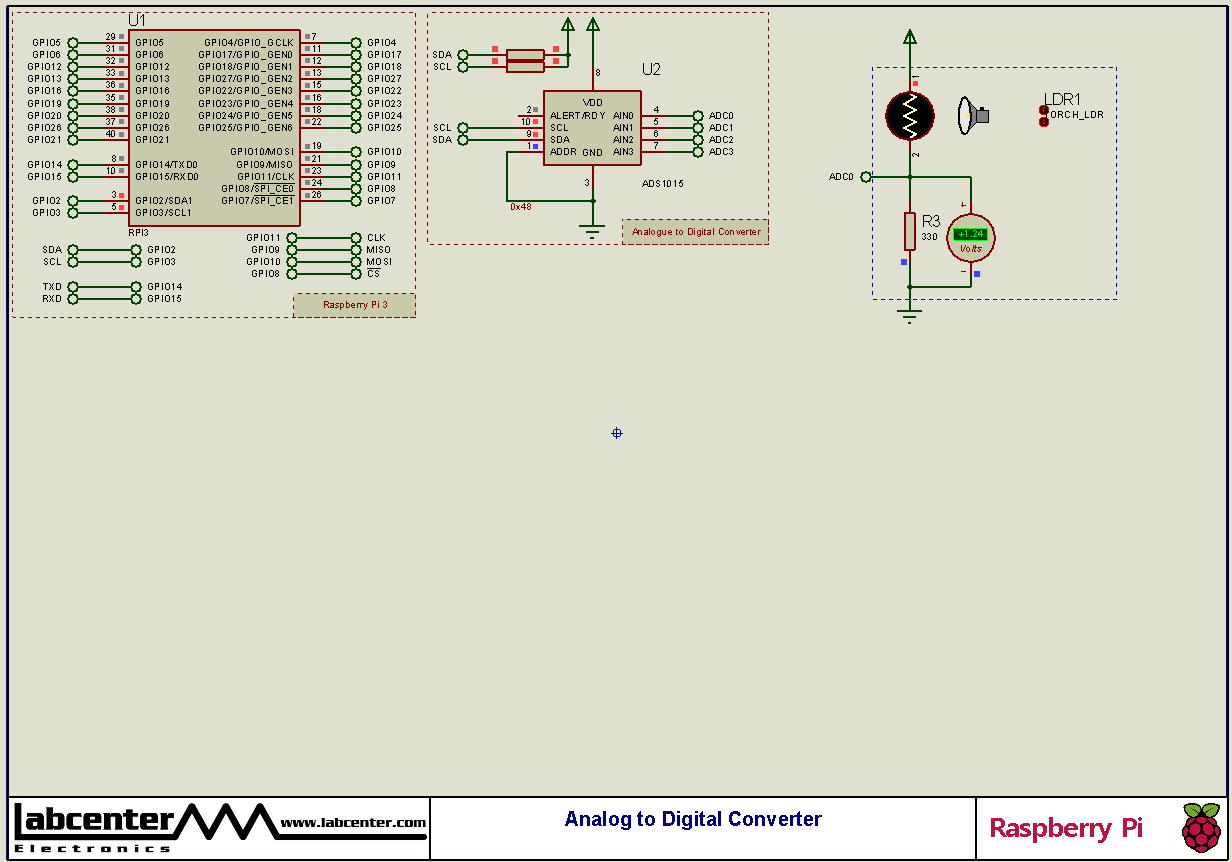Select the ADS1015 chip U2
This screenshot has width=1232, height=862.
tap(592, 126)
